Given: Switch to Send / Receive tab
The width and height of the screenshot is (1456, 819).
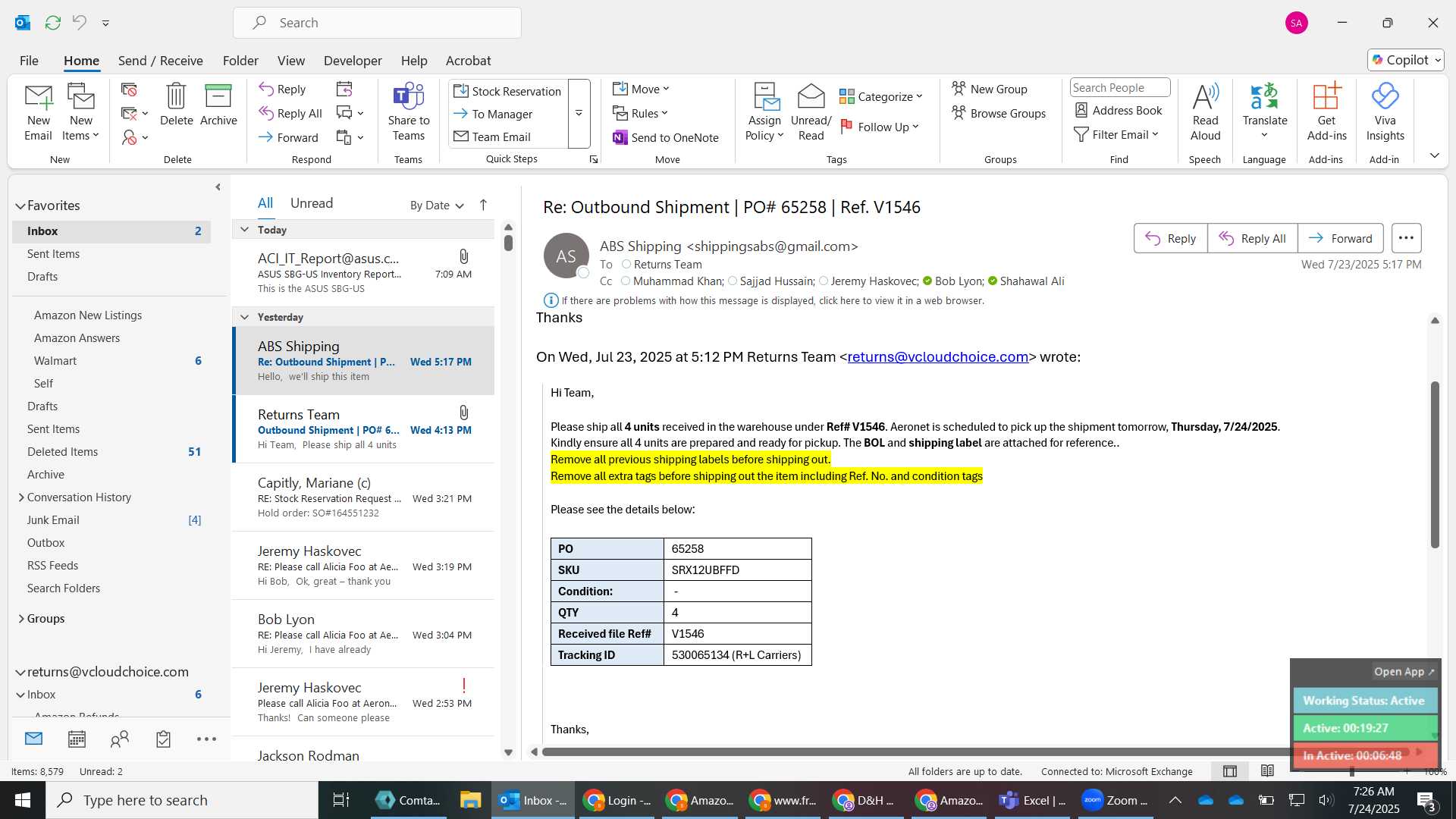Looking at the screenshot, I should coord(160,61).
